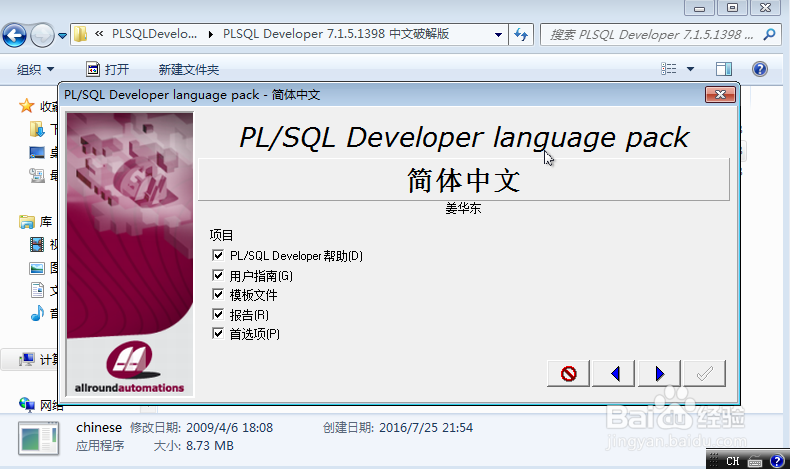
Task: Click the PLSQL Developer 7.1.5.1398 breadcrumb
Action: (x=336, y=34)
